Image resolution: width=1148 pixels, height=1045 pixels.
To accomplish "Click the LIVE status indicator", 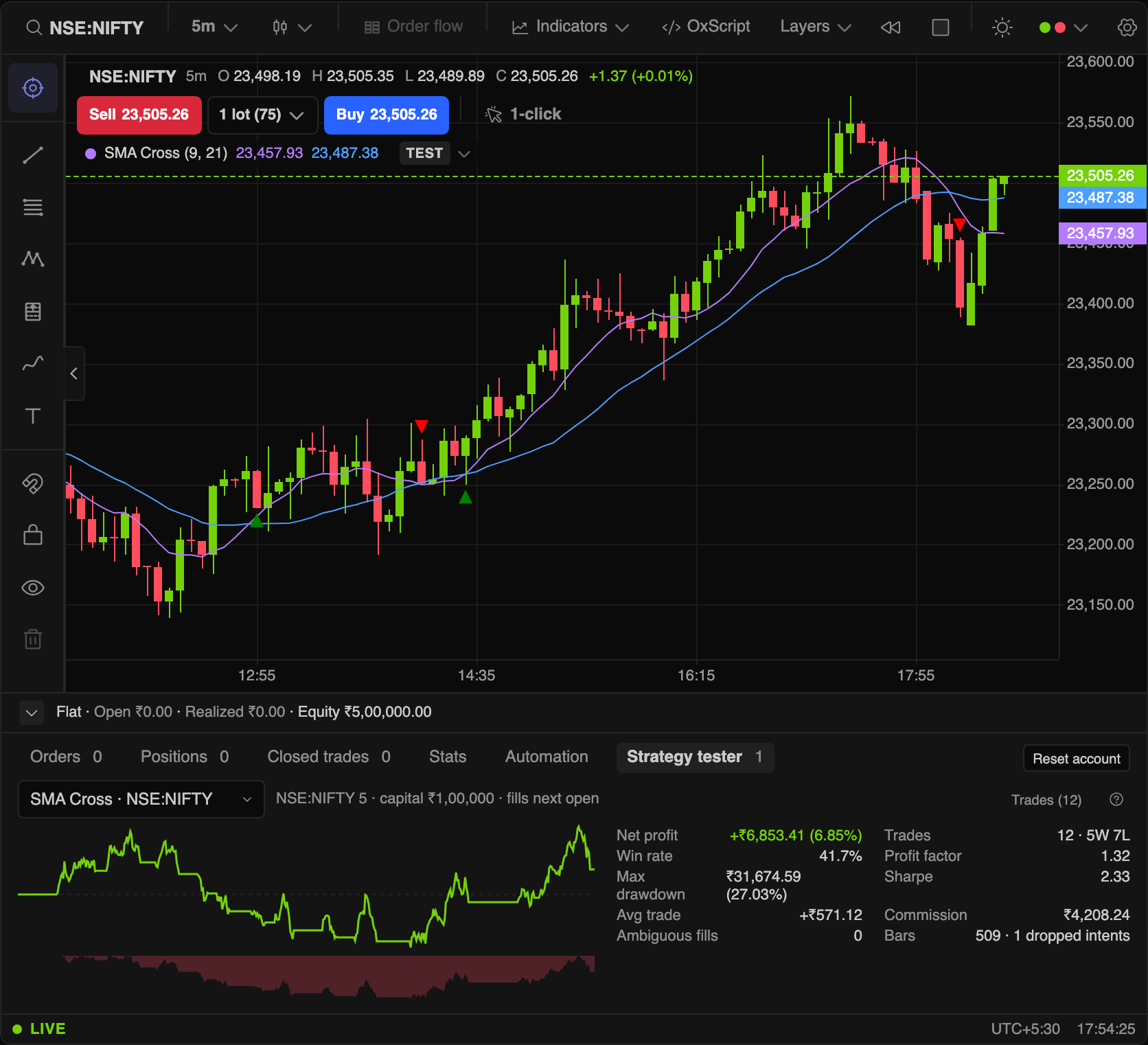I will tap(39, 1029).
